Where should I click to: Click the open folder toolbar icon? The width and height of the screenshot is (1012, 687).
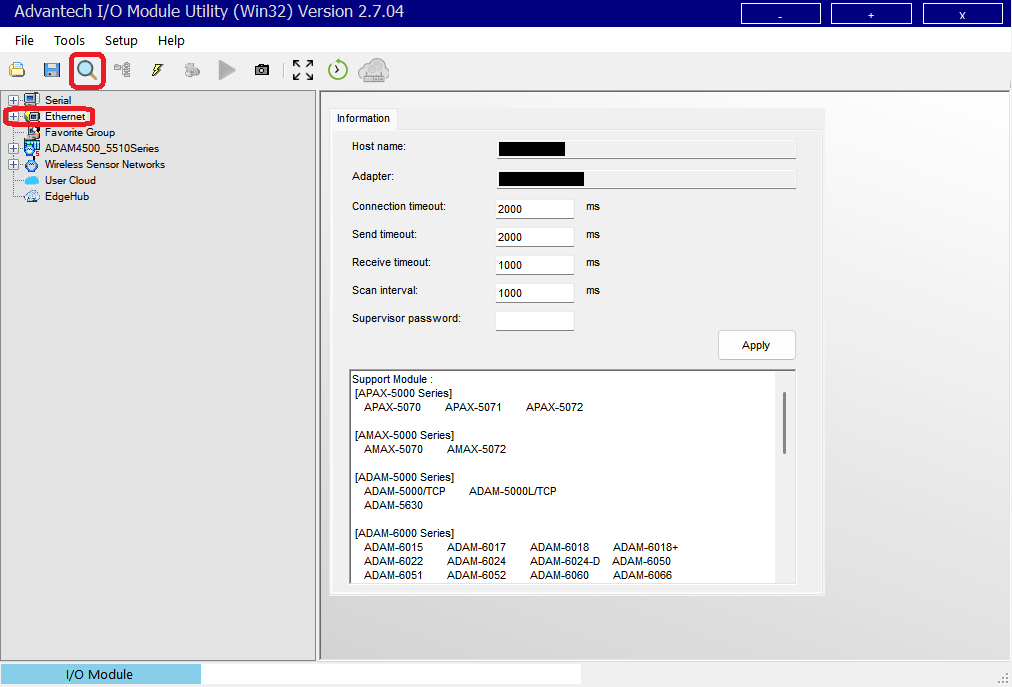[17, 70]
